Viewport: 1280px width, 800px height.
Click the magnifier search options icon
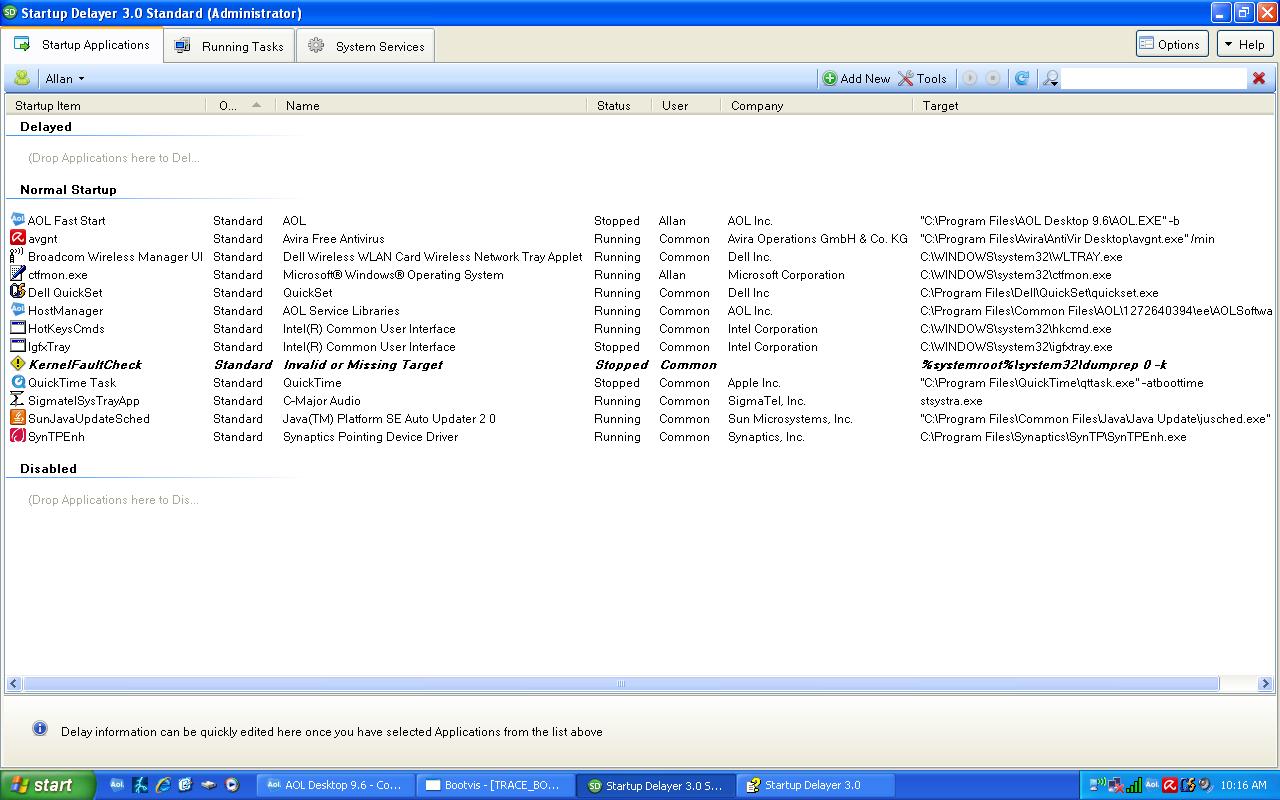(x=1050, y=78)
